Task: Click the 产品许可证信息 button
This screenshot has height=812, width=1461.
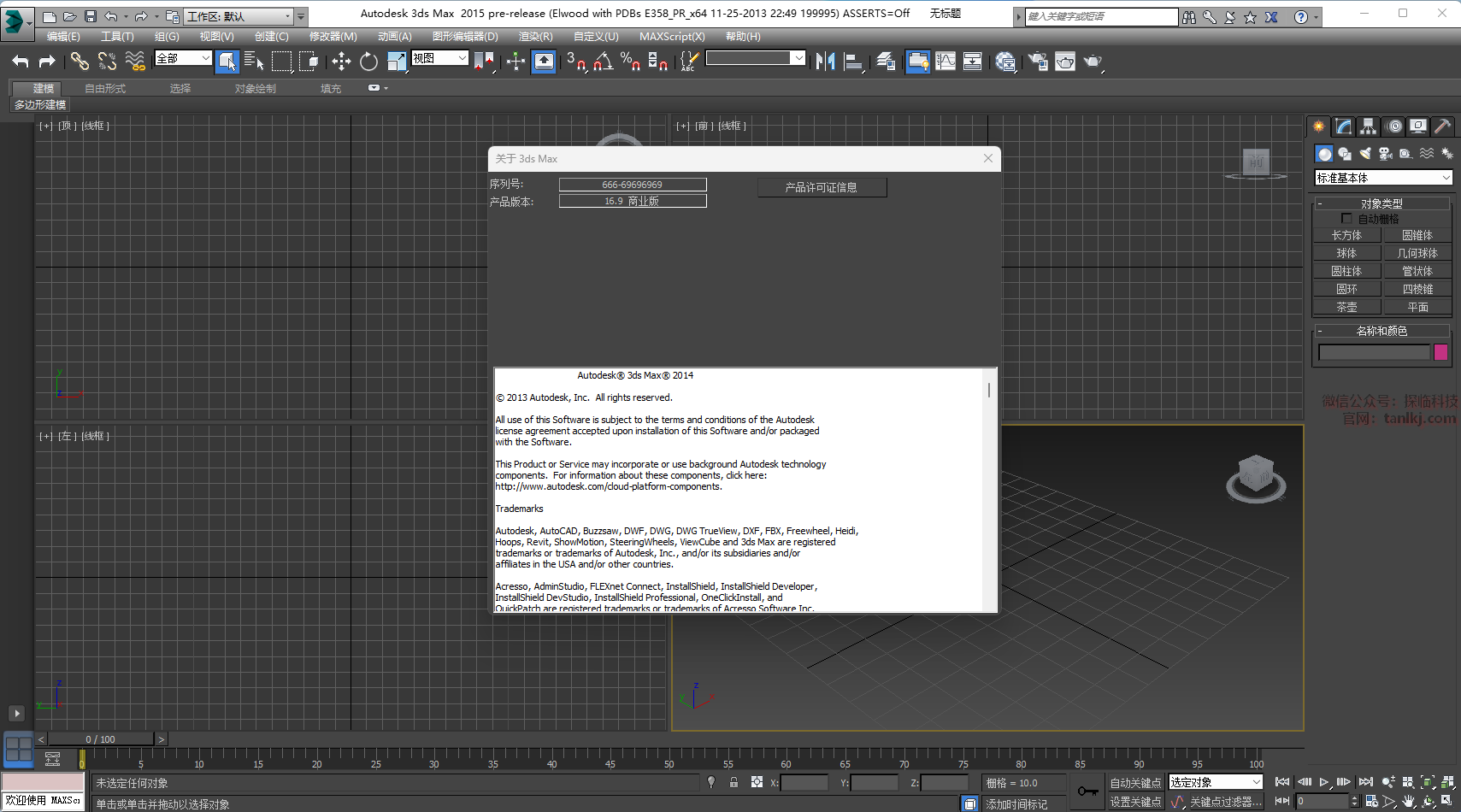Action: (822, 187)
